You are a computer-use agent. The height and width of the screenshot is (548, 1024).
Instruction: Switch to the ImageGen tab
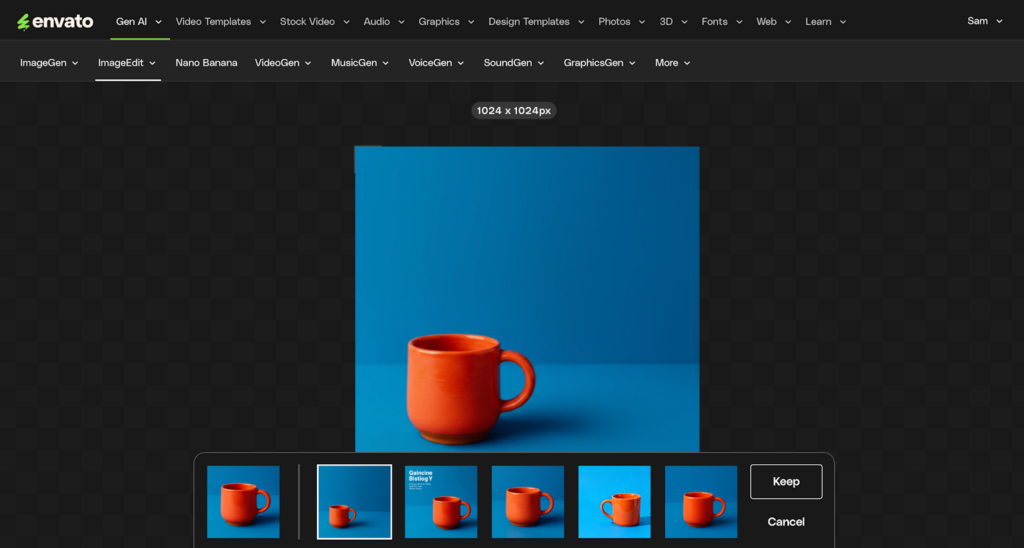[x=49, y=63]
